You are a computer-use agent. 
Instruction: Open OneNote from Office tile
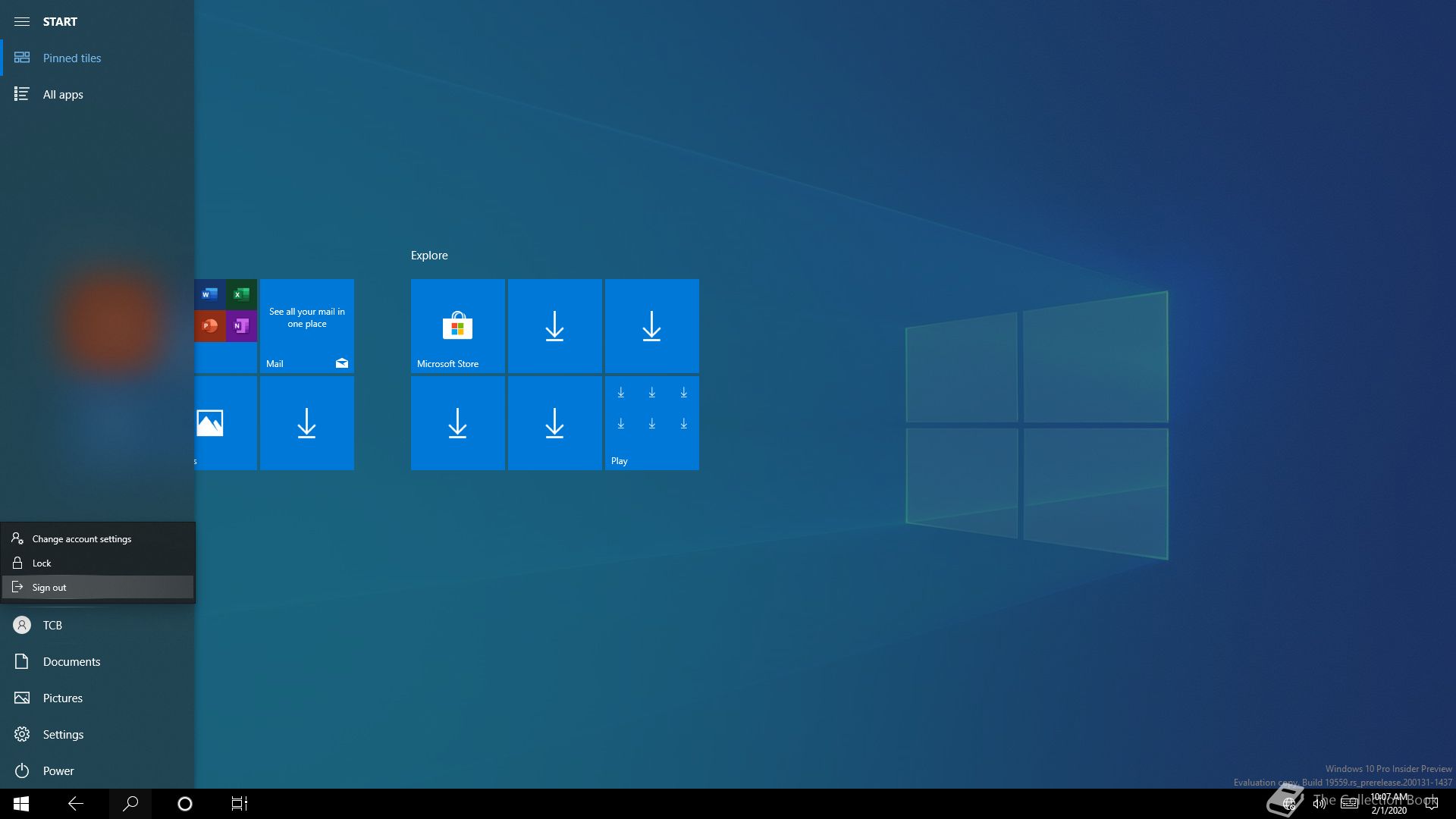point(241,326)
